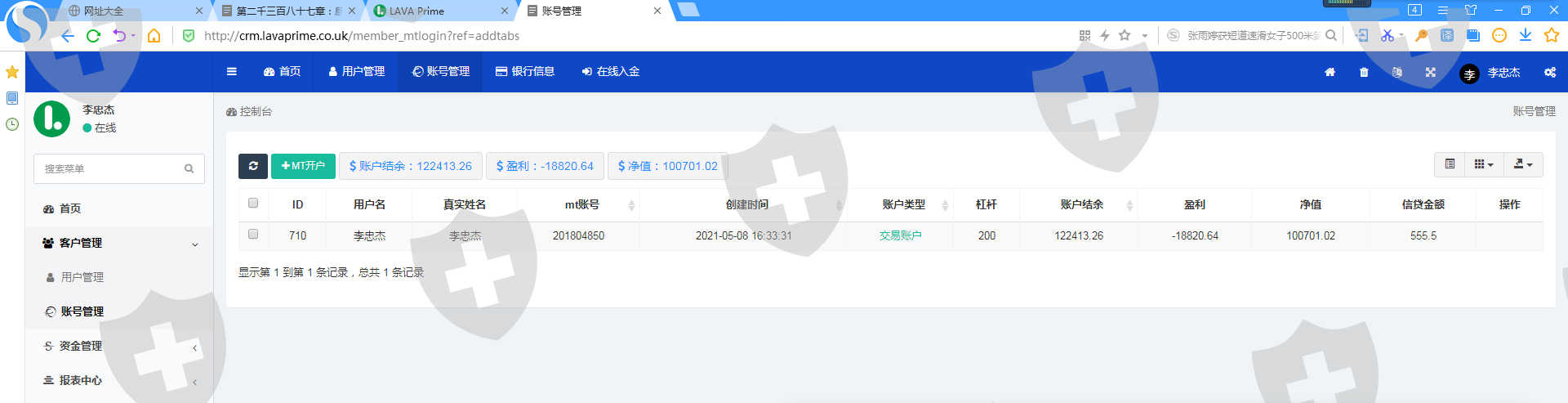Click the browser reload page icon
This screenshot has height=403, width=1568.
[x=93, y=36]
